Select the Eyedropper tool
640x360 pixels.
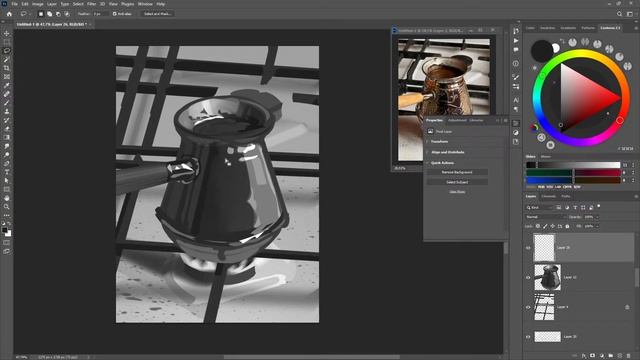pos(7,85)
